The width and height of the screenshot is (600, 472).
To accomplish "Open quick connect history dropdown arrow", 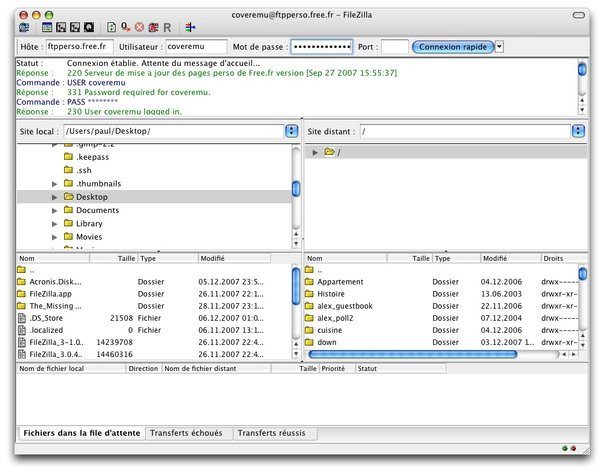I will click(499, 47).
